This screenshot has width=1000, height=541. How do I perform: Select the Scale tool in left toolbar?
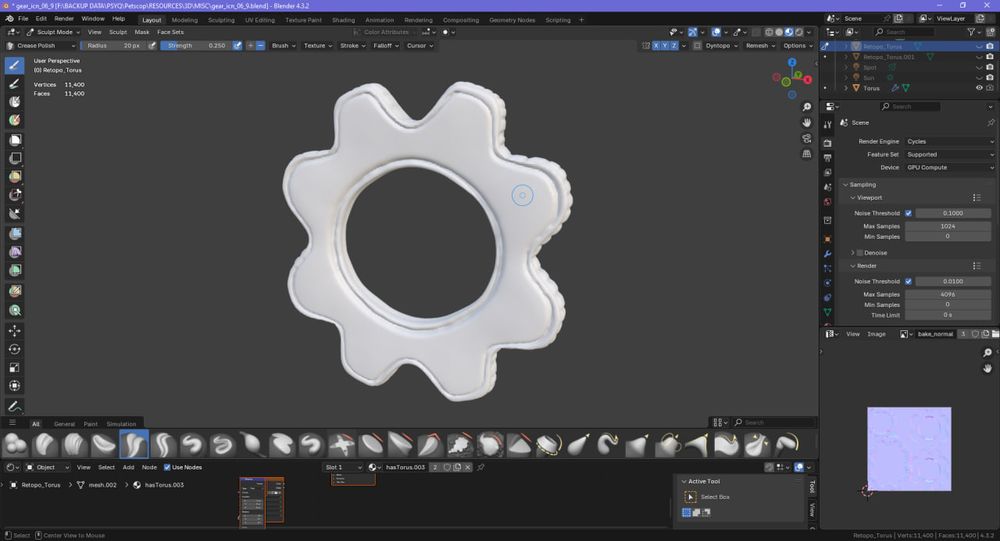tap(15, 367)
